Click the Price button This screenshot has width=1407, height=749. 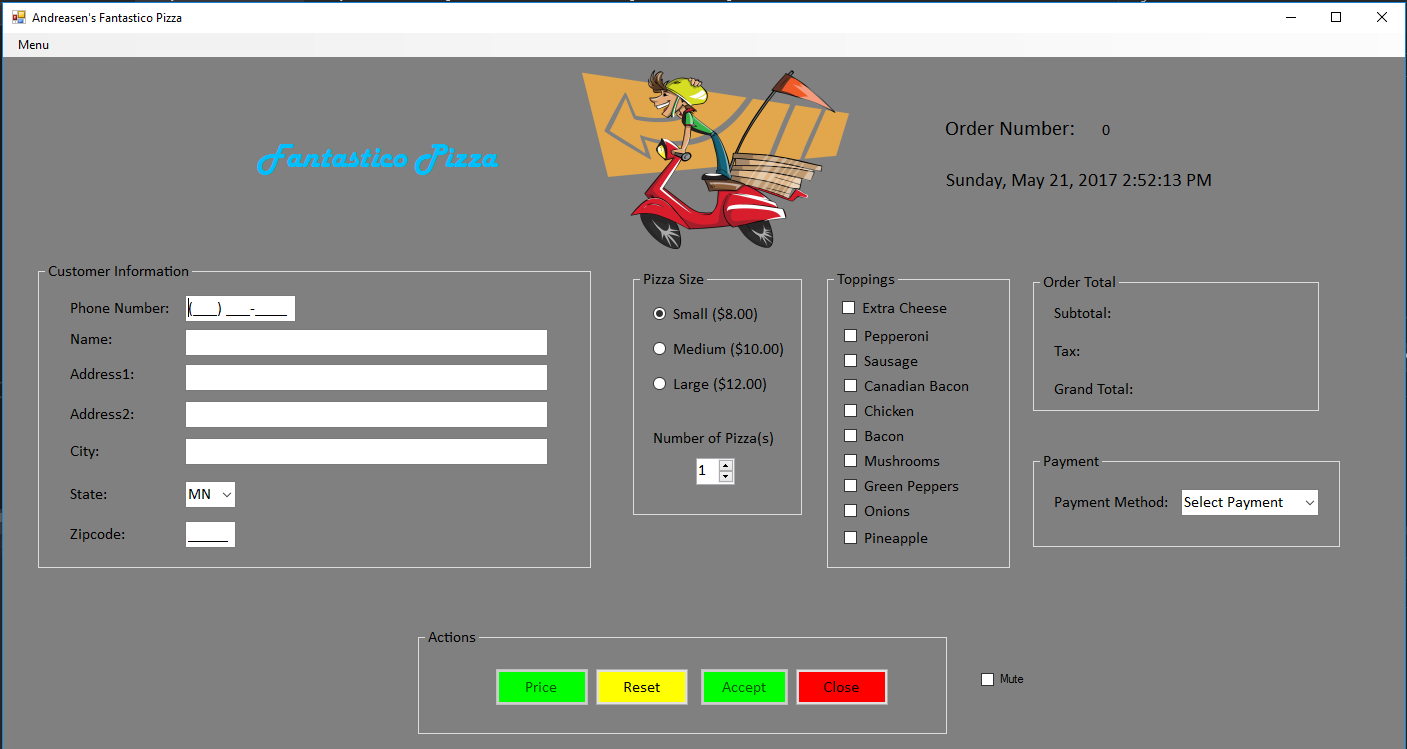tap(541, 687)
